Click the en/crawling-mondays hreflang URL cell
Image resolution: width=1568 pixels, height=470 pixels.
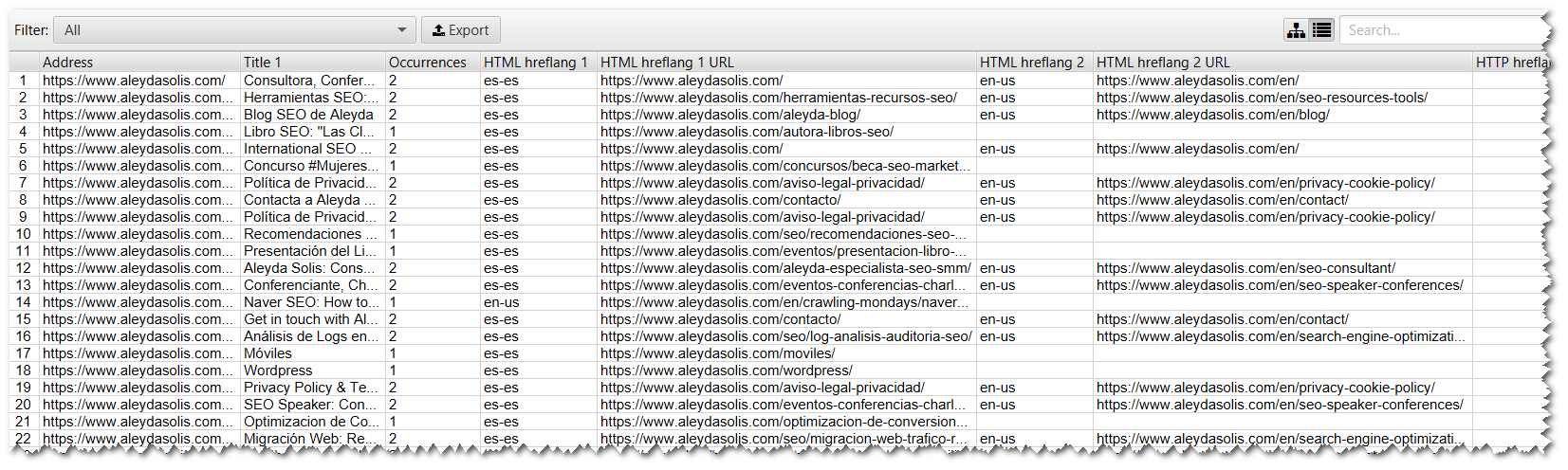coord(784,302)
